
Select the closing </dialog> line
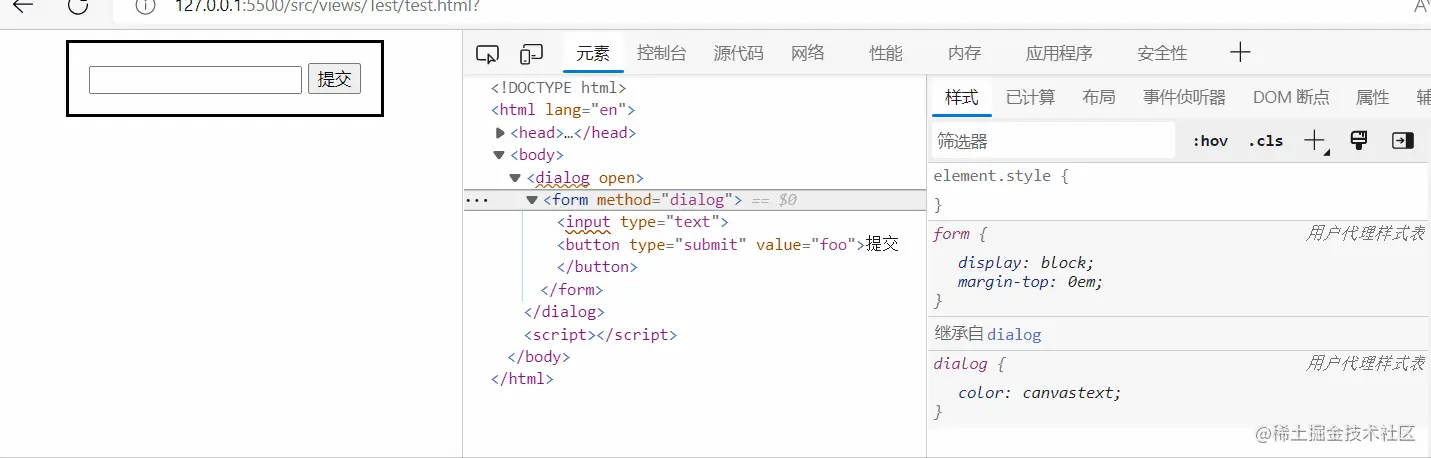coord(564,312)
